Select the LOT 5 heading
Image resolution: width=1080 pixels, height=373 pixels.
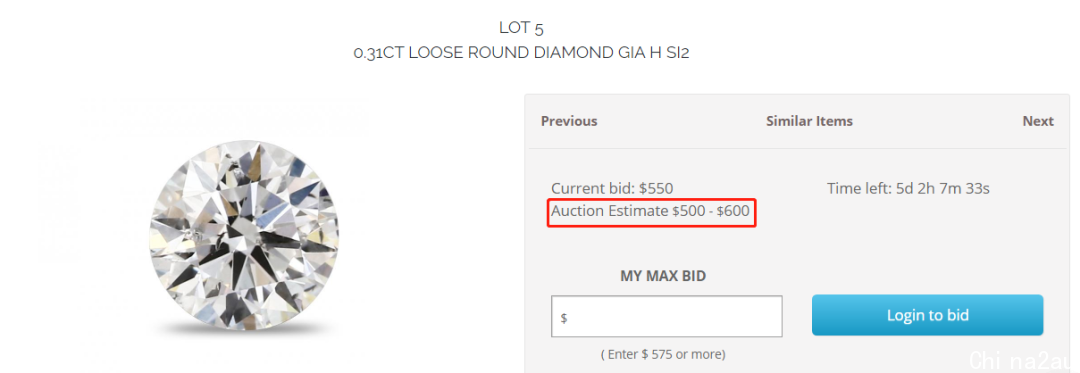(x=521, y=28)
